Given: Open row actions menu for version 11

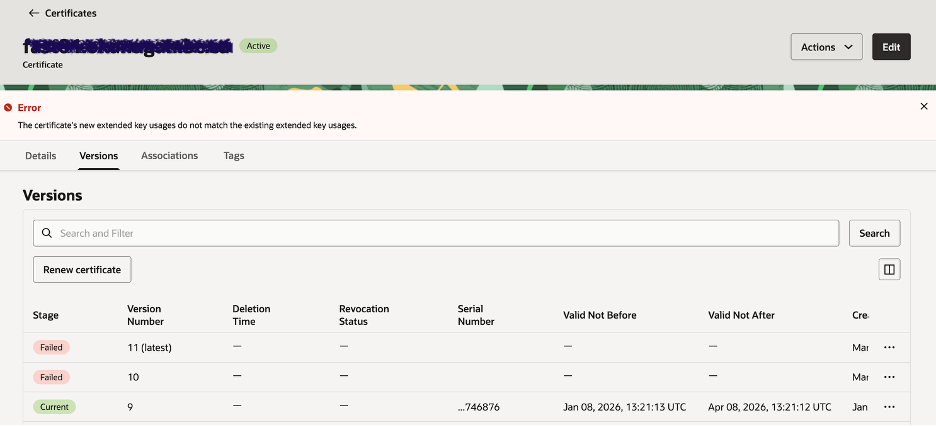Looking at the screenshot, I should pos(889,347).
